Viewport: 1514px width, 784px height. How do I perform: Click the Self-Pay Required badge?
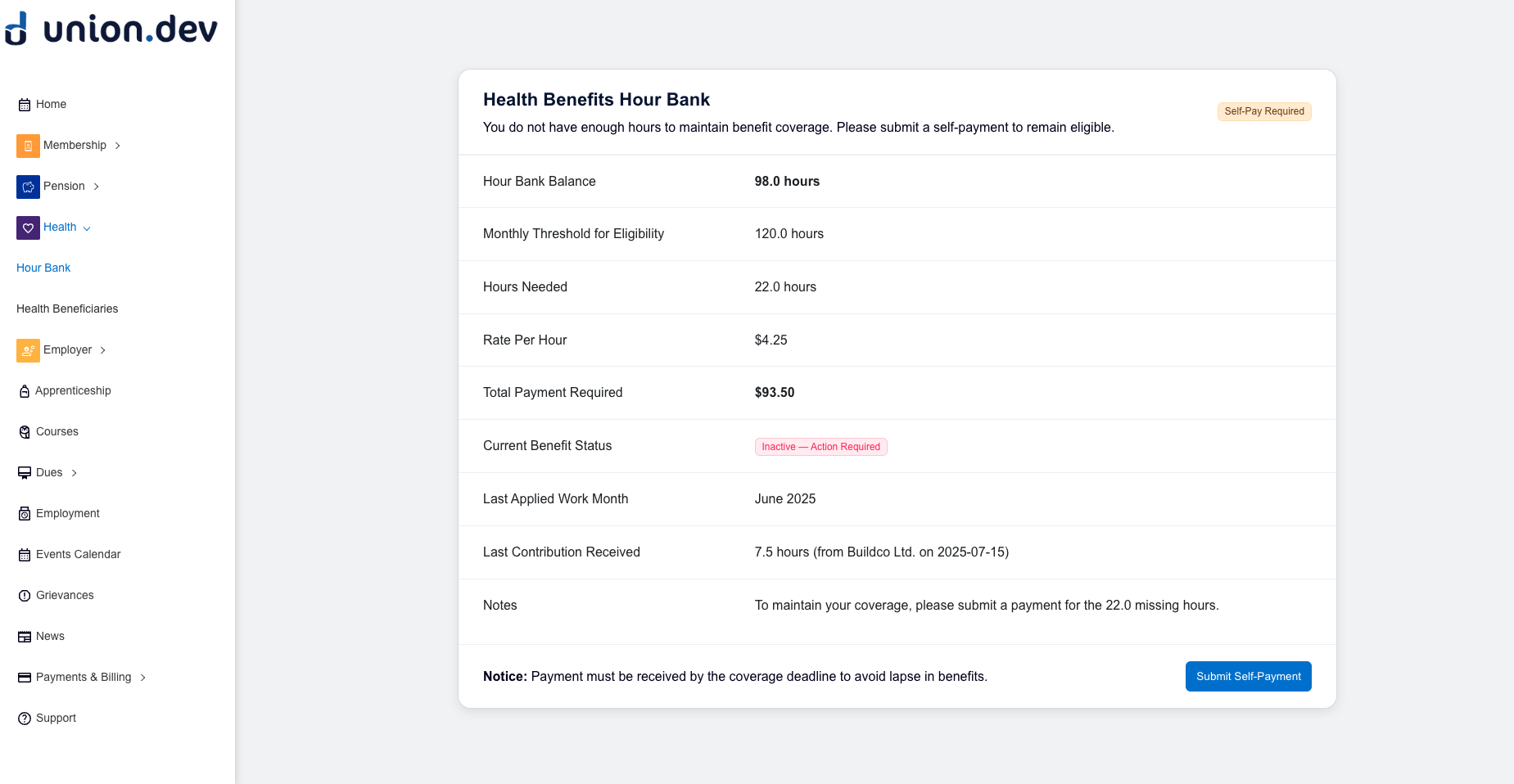point(1263,111)
